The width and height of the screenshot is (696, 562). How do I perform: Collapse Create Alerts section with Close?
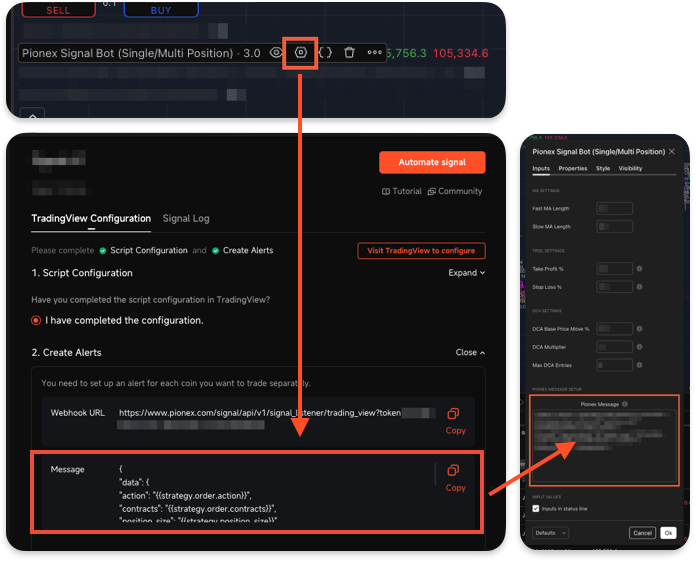(470, 352)
